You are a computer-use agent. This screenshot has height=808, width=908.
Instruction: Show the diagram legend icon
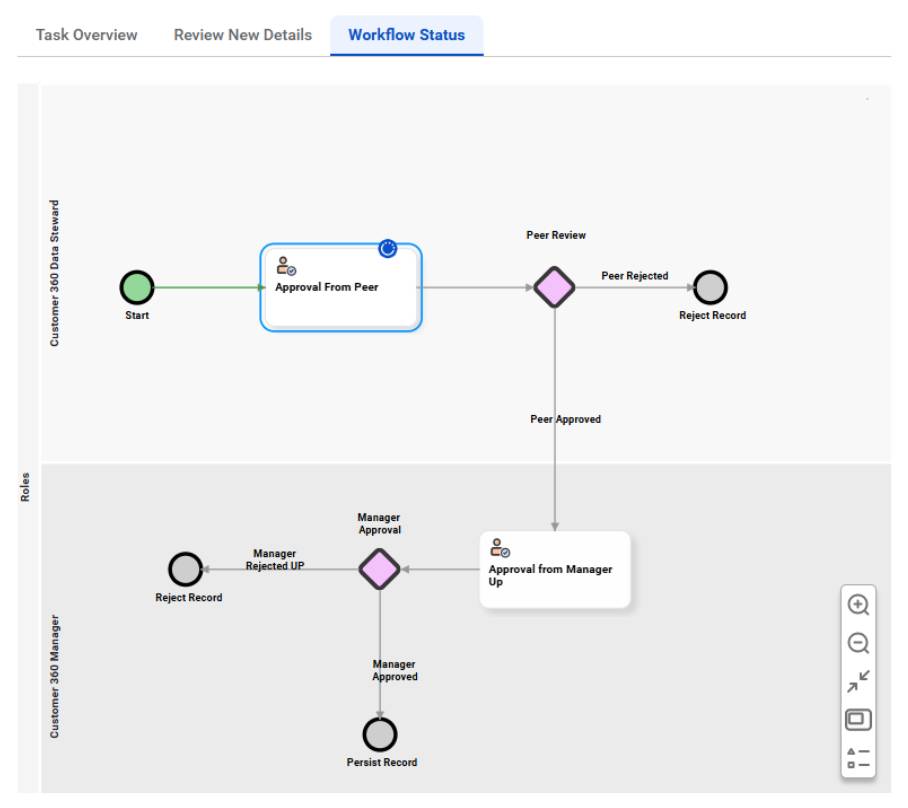pos(858,758)
